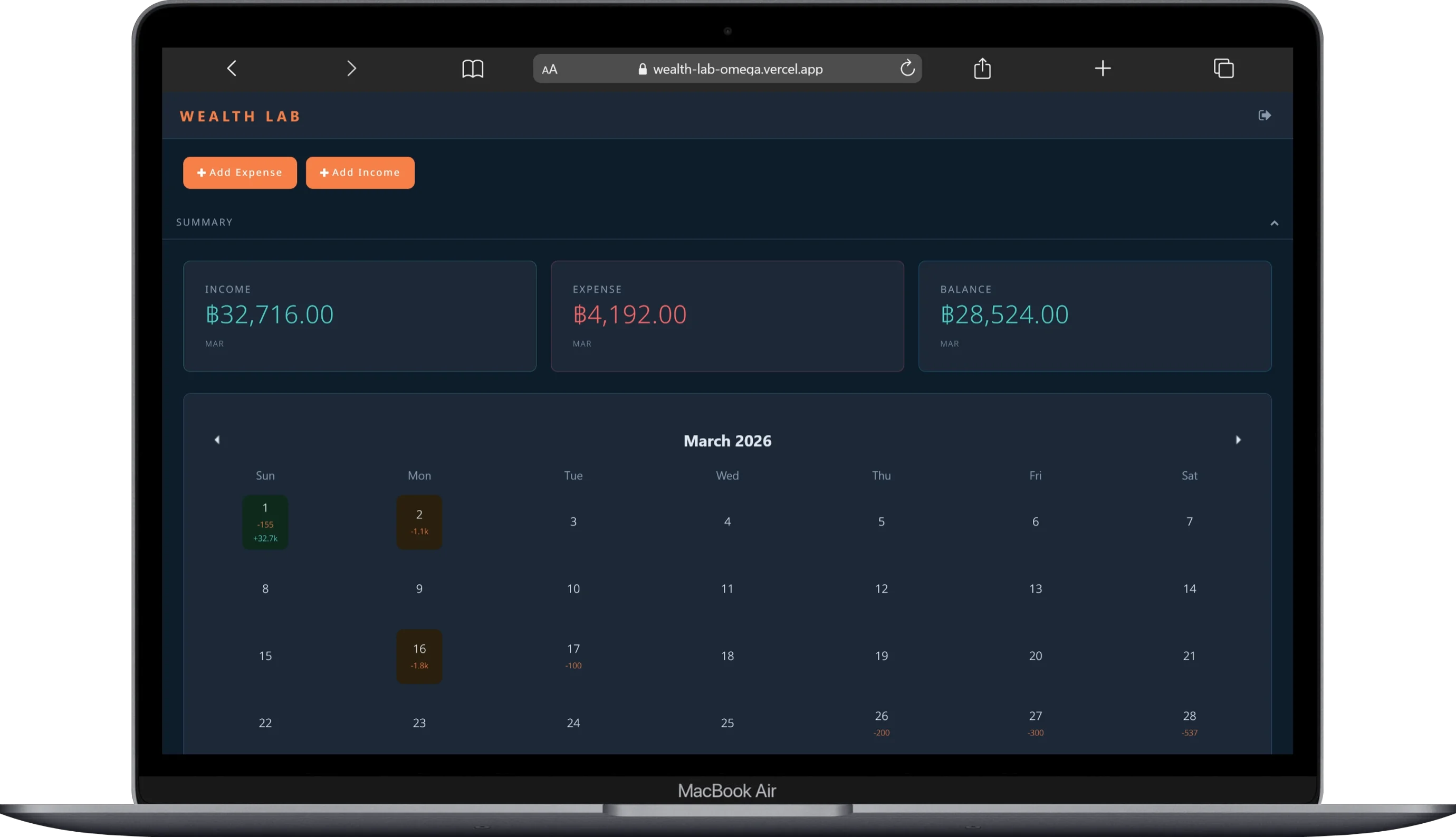Reload the page with the refresh icon

click(x=907, y=68)
